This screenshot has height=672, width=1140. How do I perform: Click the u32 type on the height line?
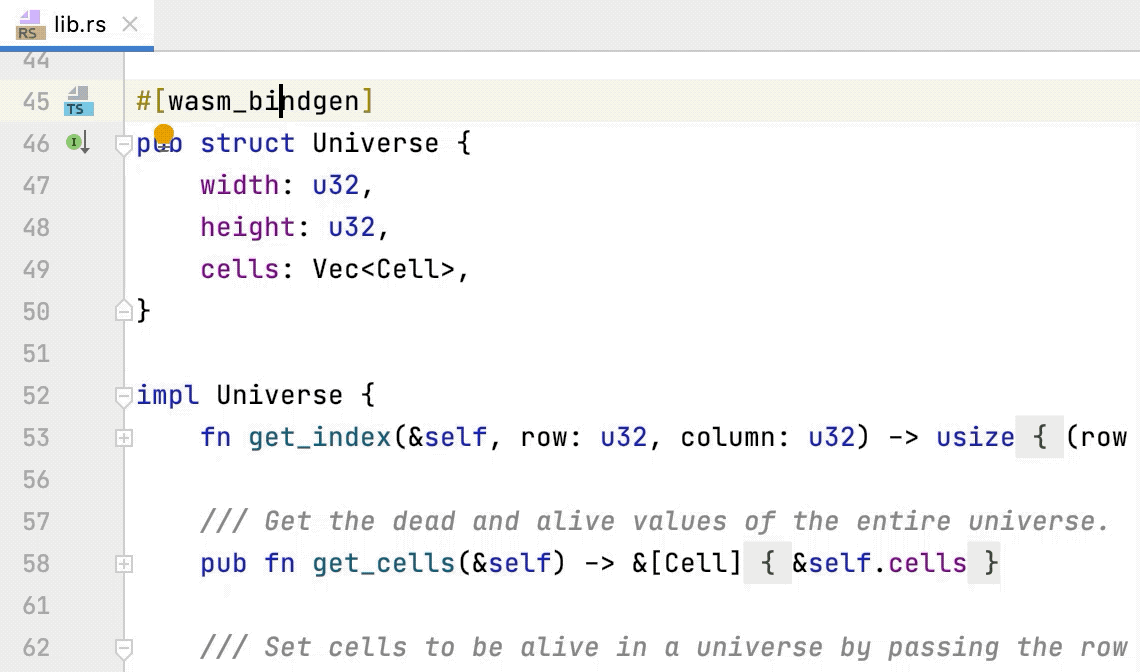pyautogui.click(x=352, y=227)
